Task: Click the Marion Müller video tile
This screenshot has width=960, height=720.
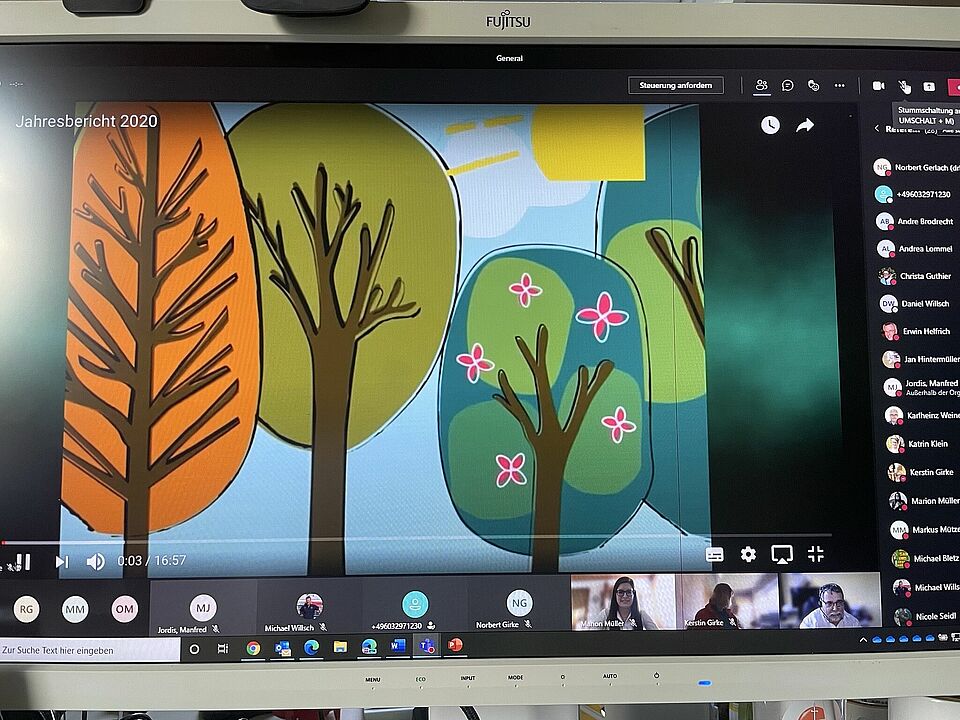Action: (623, 602)
